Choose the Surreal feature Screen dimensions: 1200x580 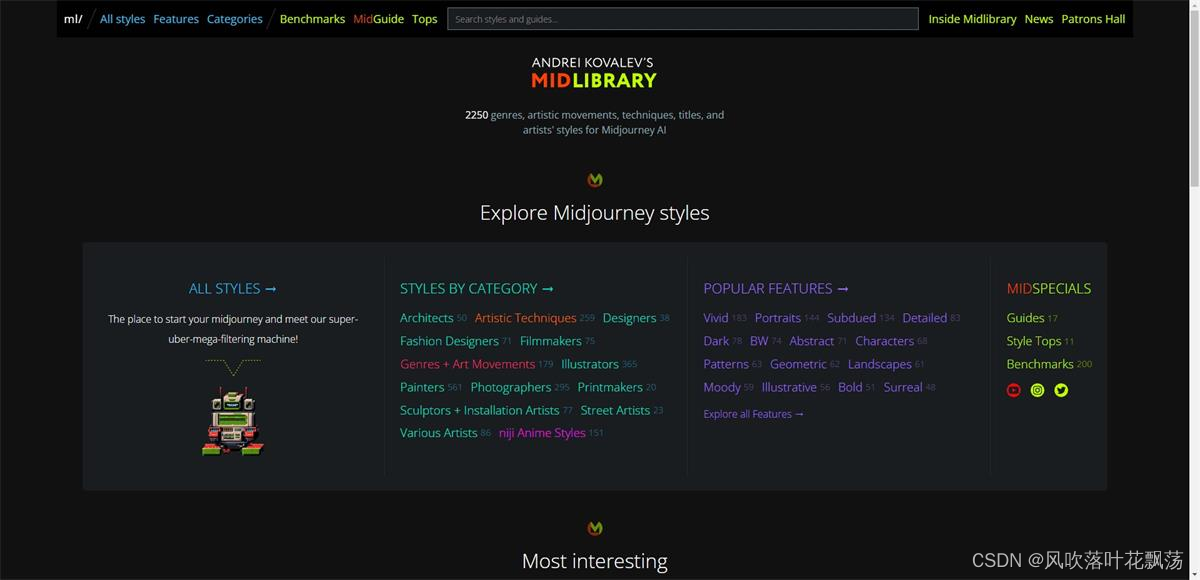tap(903, 387)
